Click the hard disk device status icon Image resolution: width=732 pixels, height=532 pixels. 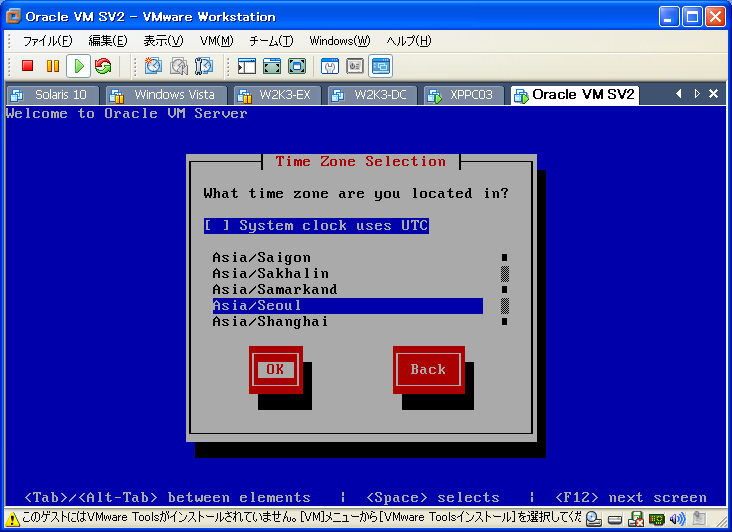coord(615,519)
